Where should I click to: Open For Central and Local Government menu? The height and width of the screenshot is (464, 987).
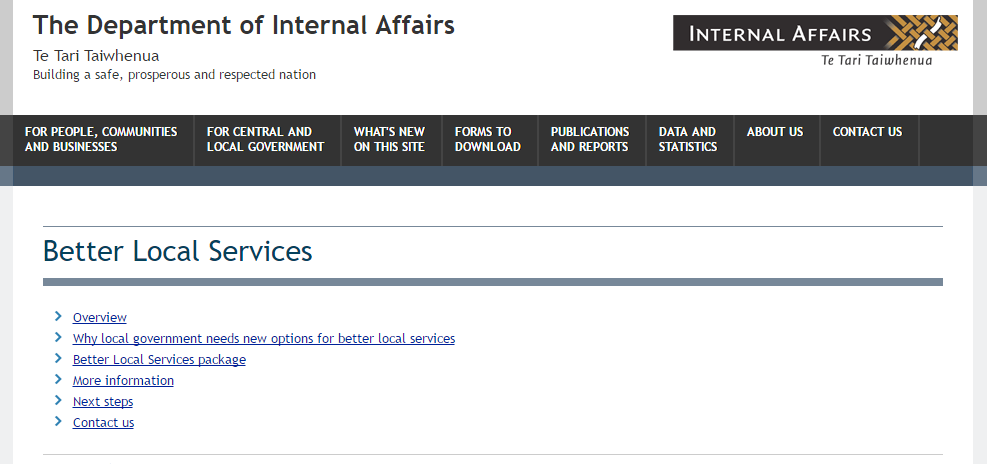point(267,140)
